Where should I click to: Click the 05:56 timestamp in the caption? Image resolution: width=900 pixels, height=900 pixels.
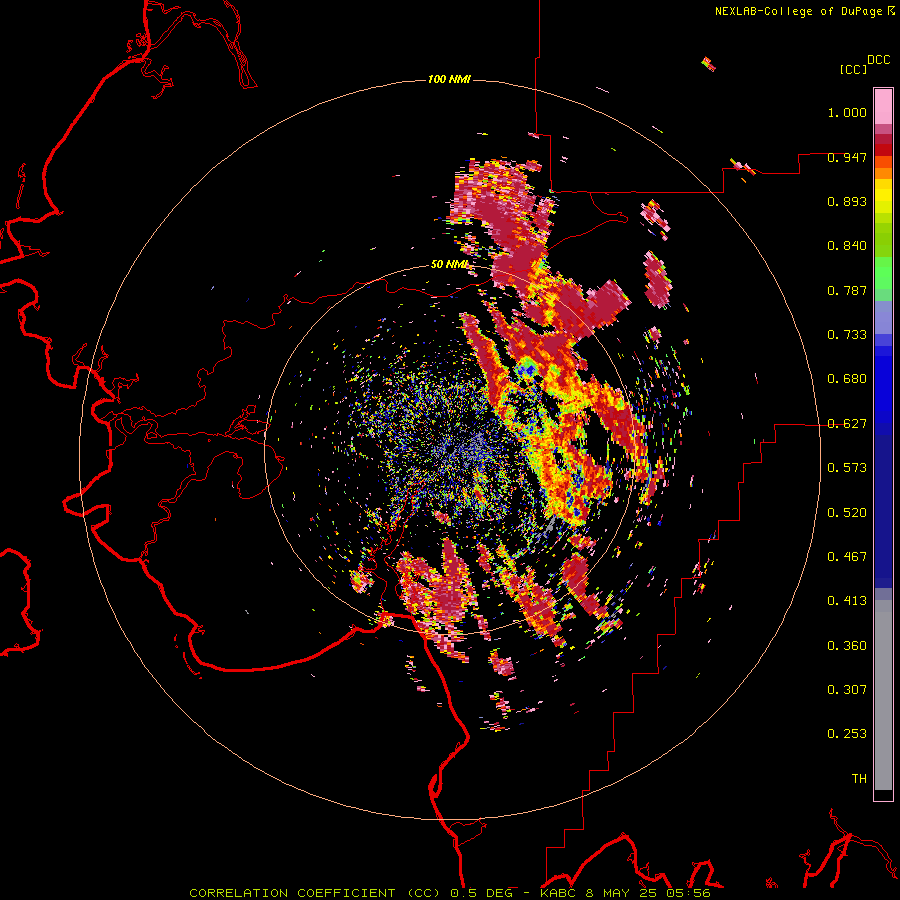pyautogui.click(x=688, y=893)
